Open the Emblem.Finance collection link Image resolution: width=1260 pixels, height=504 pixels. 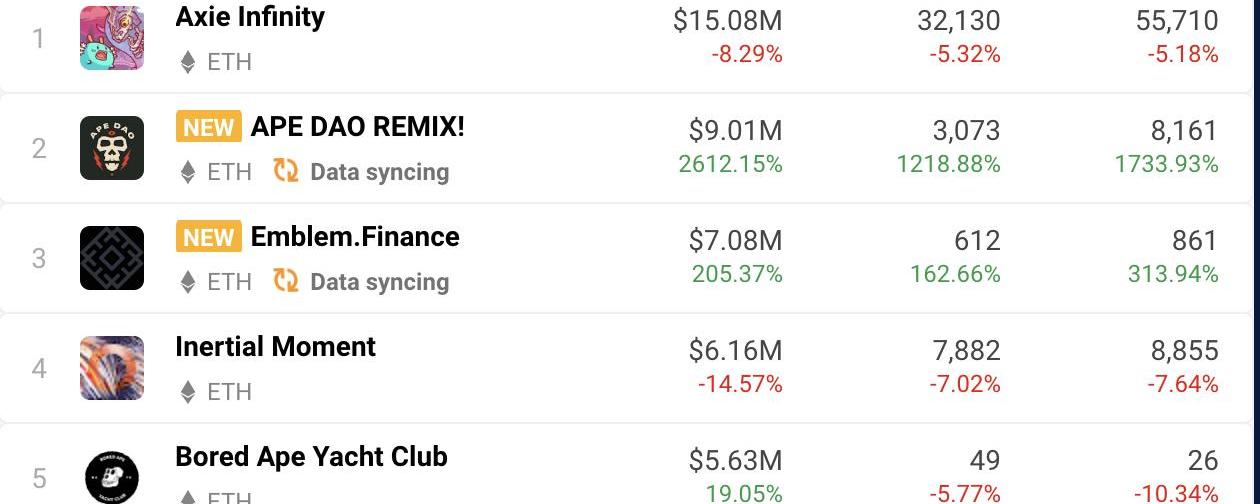pyautogui.click(x=355, y=237)
